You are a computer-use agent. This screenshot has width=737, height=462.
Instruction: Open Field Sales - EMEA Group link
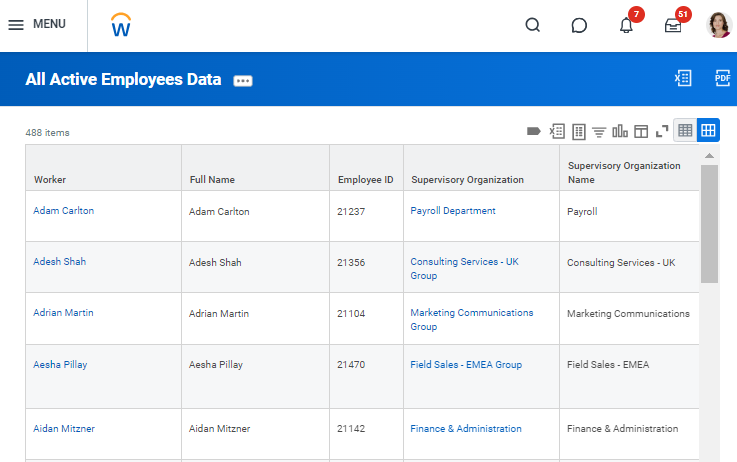466,365
